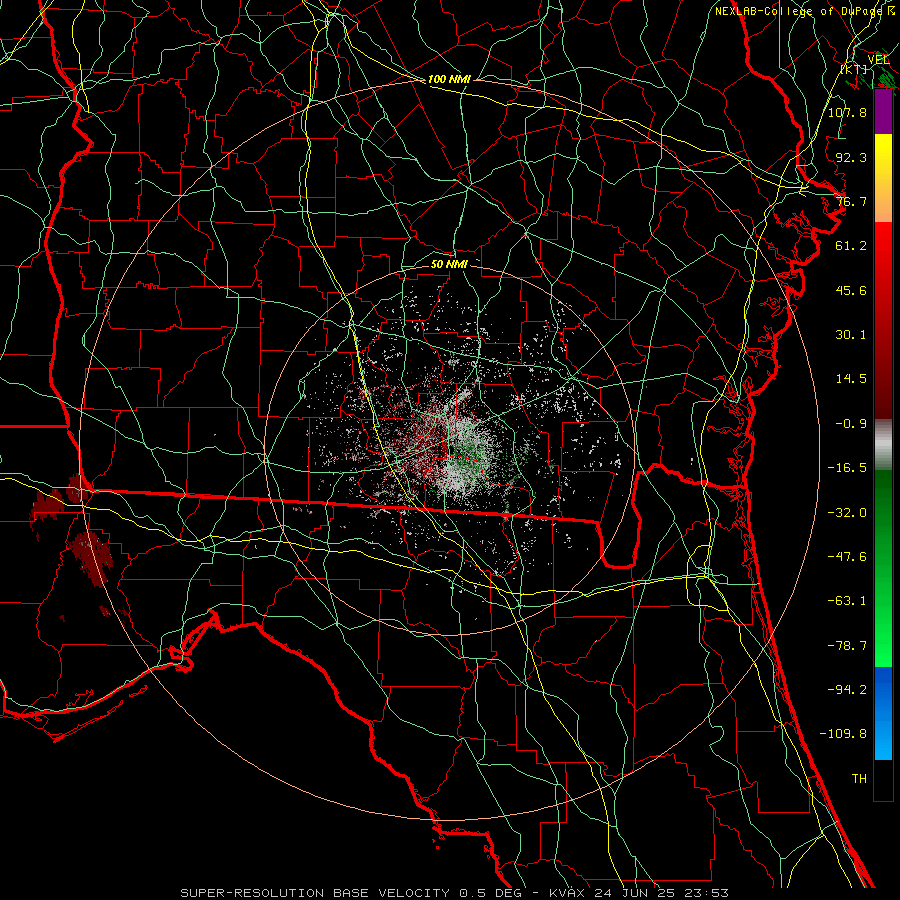900x900 pixels.
Task: Click the Super-Resolution Base Velocity caption
Action: pos(454,893)
